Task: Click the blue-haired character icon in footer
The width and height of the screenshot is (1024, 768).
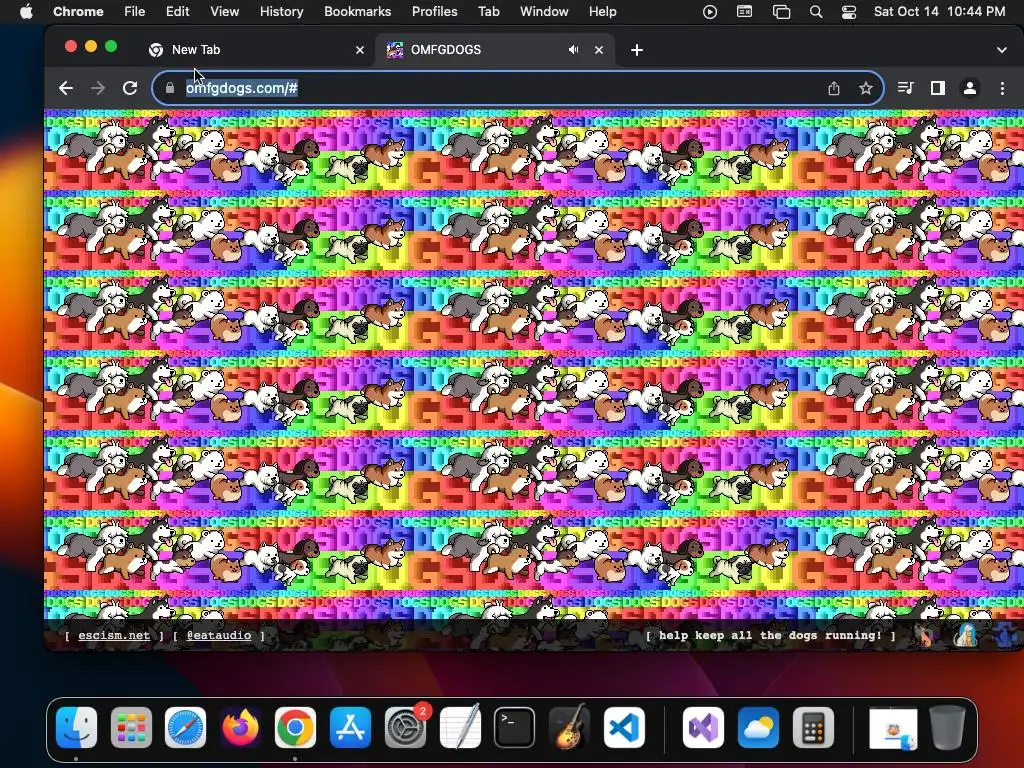Action: pos(966,635)
